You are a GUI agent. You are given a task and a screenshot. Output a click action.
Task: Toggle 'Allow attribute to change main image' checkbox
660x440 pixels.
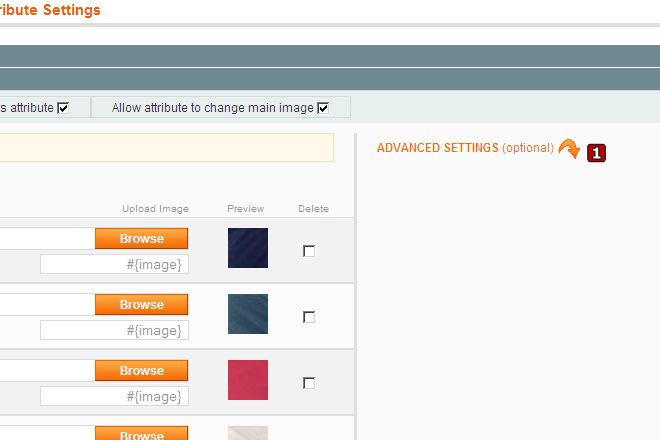click(323, 108)
